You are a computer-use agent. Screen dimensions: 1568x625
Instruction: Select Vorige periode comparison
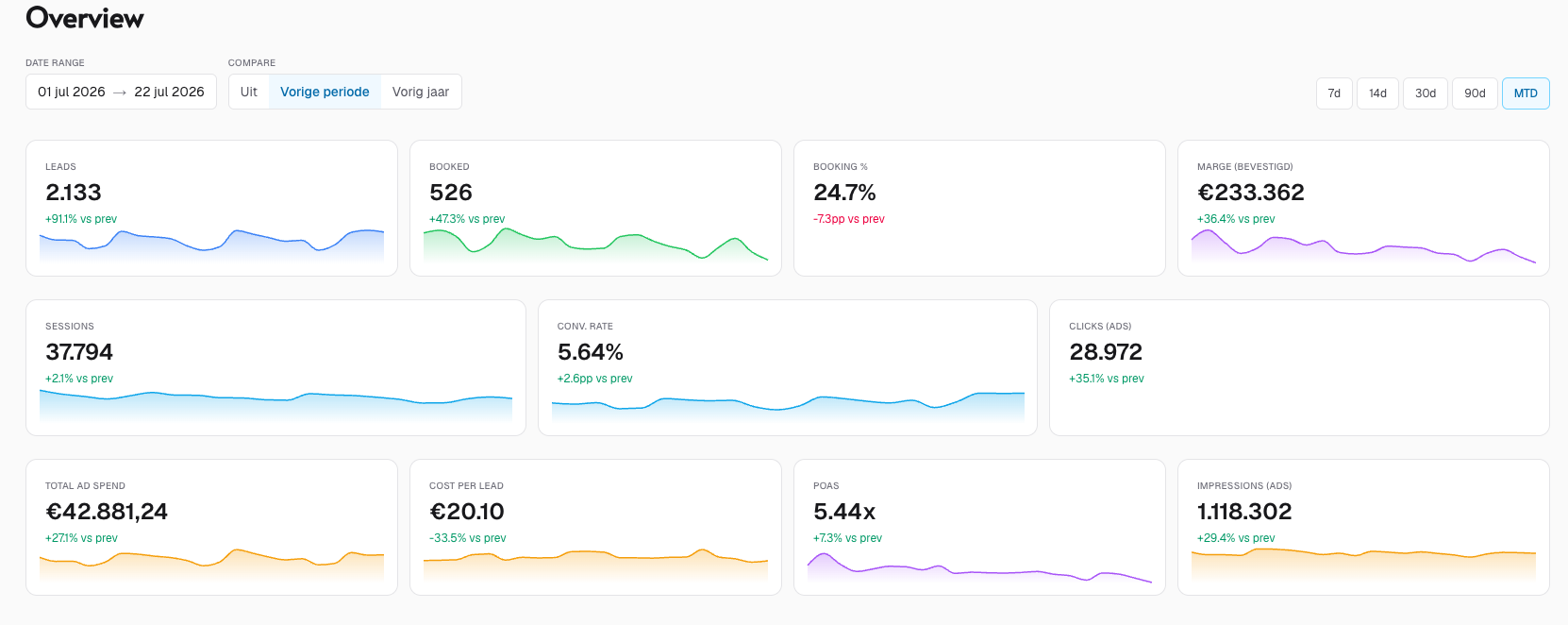click(325, 92)
